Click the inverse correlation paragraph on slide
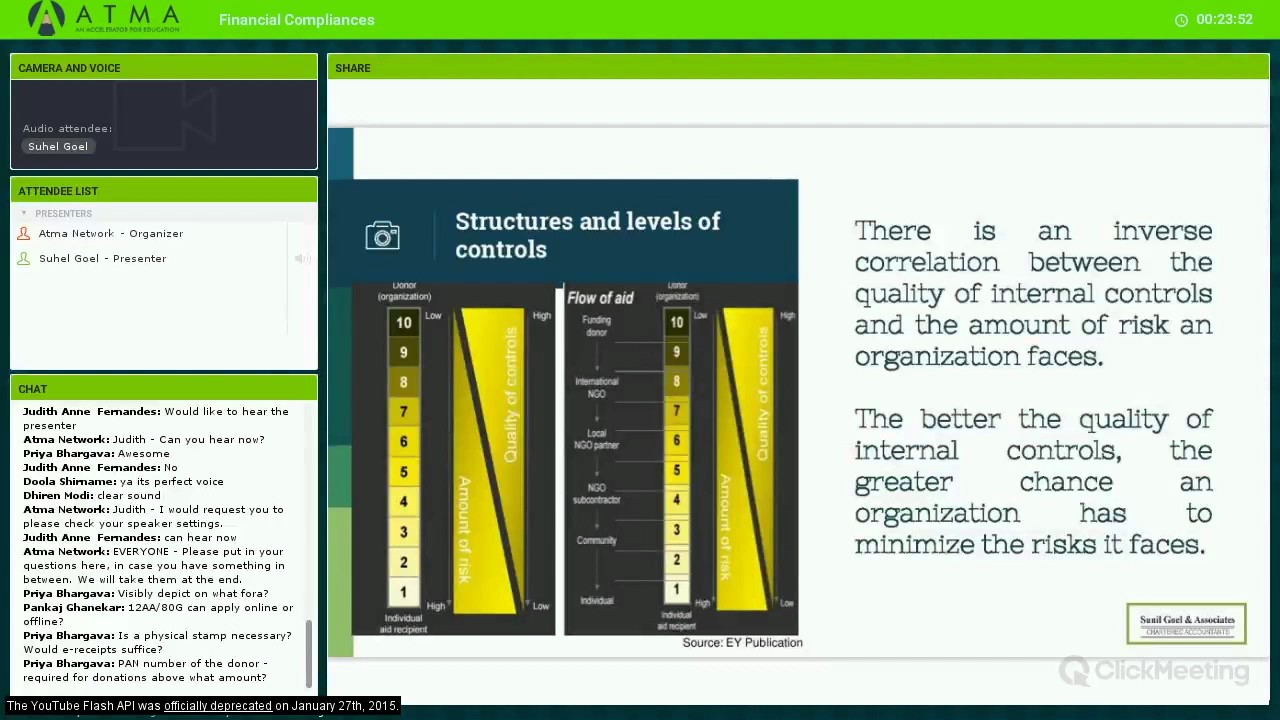This screenshot has height=720, width=1280. [x=1033, y=293]
